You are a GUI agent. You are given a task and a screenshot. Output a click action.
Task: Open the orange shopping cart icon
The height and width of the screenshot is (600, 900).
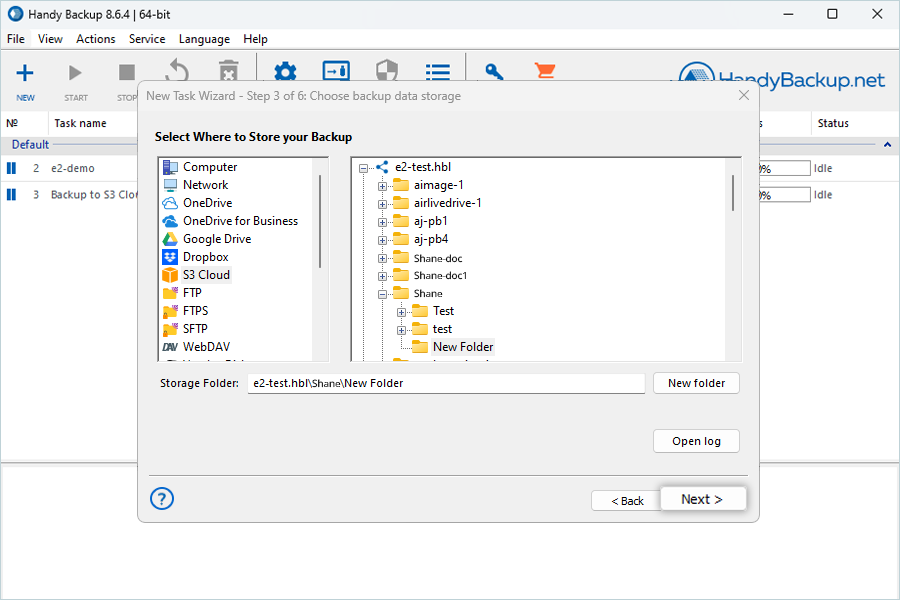[545, 71]
